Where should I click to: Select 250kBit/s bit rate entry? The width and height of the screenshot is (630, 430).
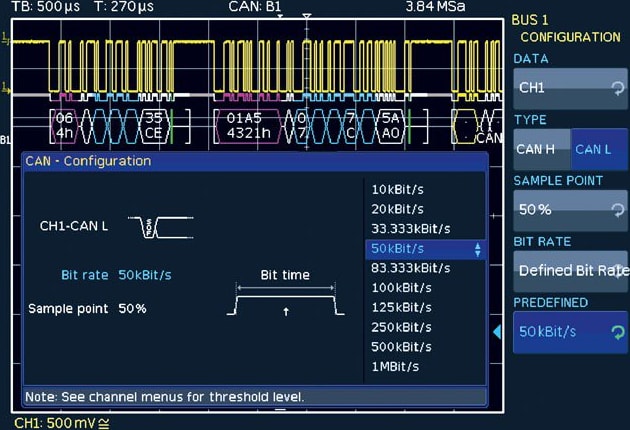401,327
